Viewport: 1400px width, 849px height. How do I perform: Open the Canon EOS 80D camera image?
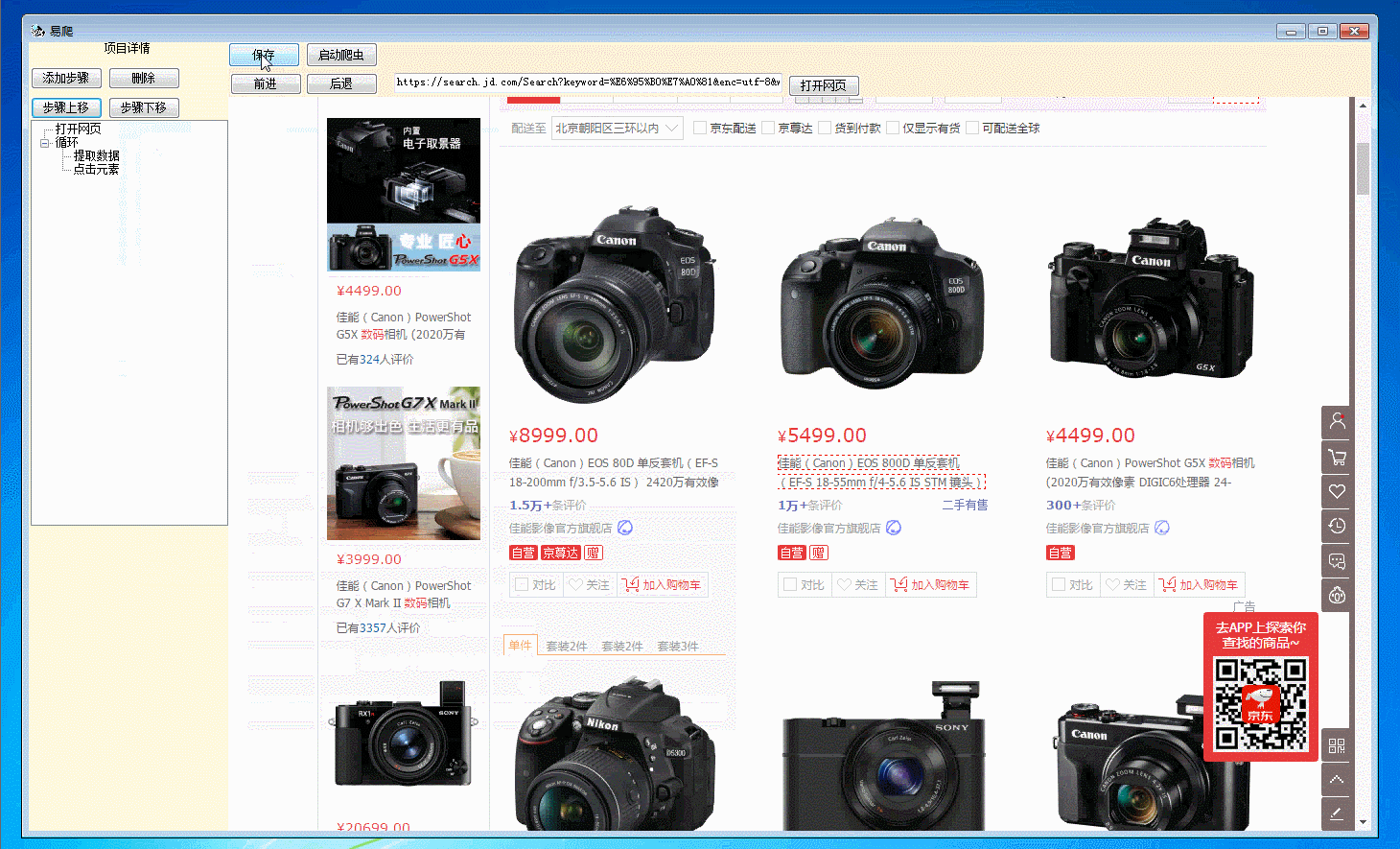click(x=615, y=302)
